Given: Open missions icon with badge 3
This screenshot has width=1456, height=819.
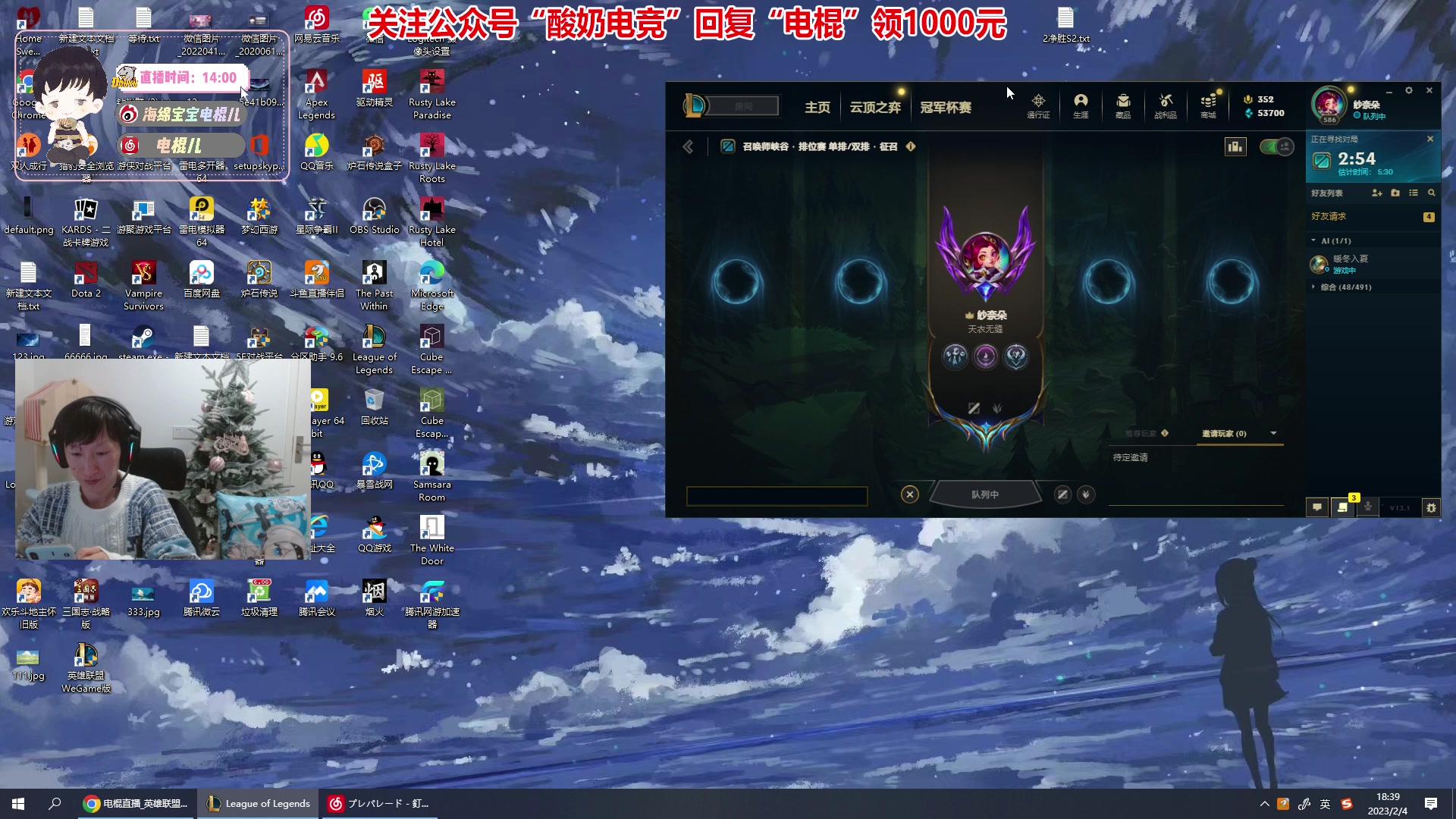Looking at the screenshot, I should click(x=1343, y=507).
